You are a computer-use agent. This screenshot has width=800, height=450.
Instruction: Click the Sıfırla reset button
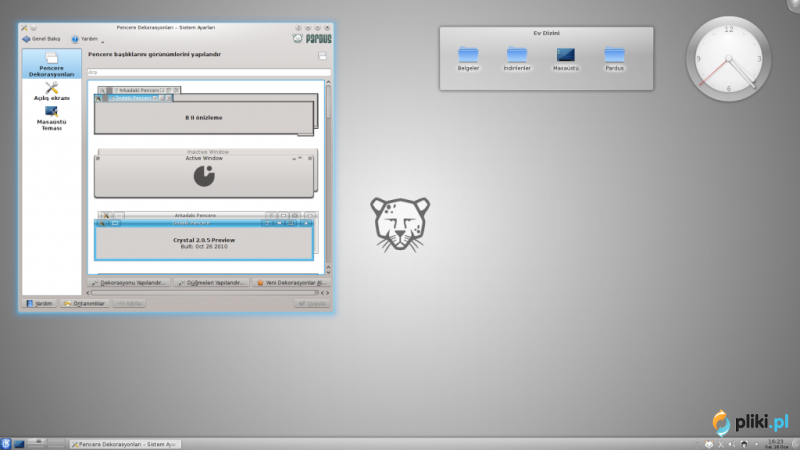coord(130,304)
